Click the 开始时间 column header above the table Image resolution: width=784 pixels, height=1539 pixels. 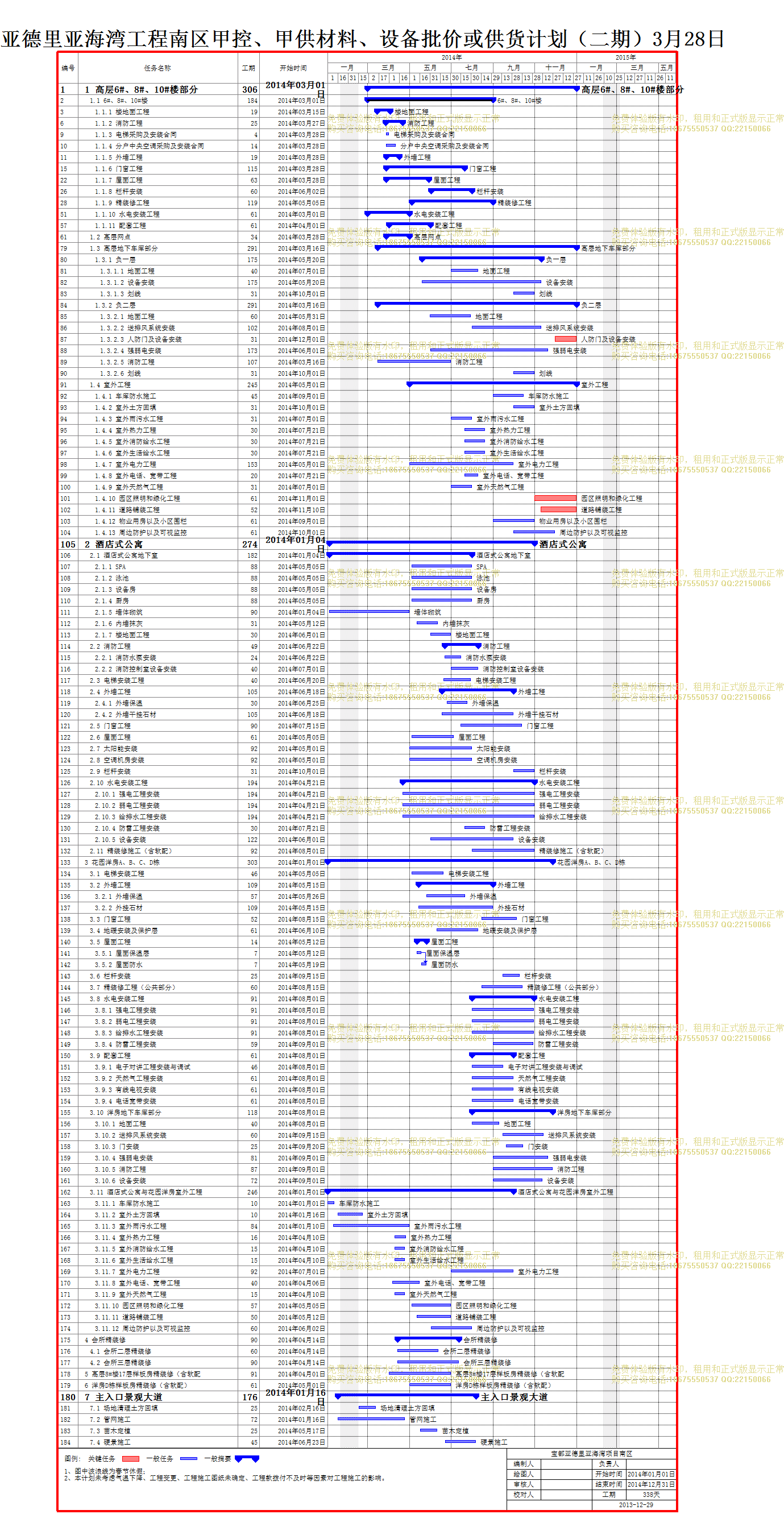293,68
